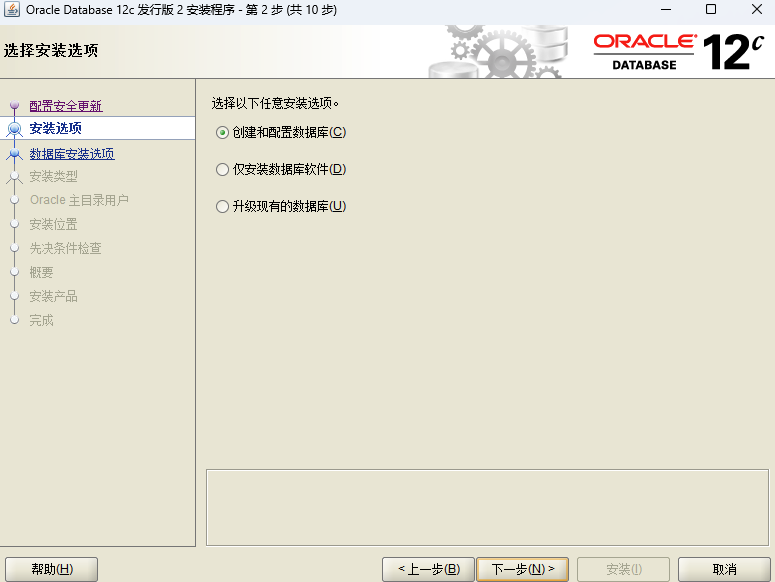Click the 概要 step label
This screenshot has width=775, height=582.
click(x=41, y=272)
